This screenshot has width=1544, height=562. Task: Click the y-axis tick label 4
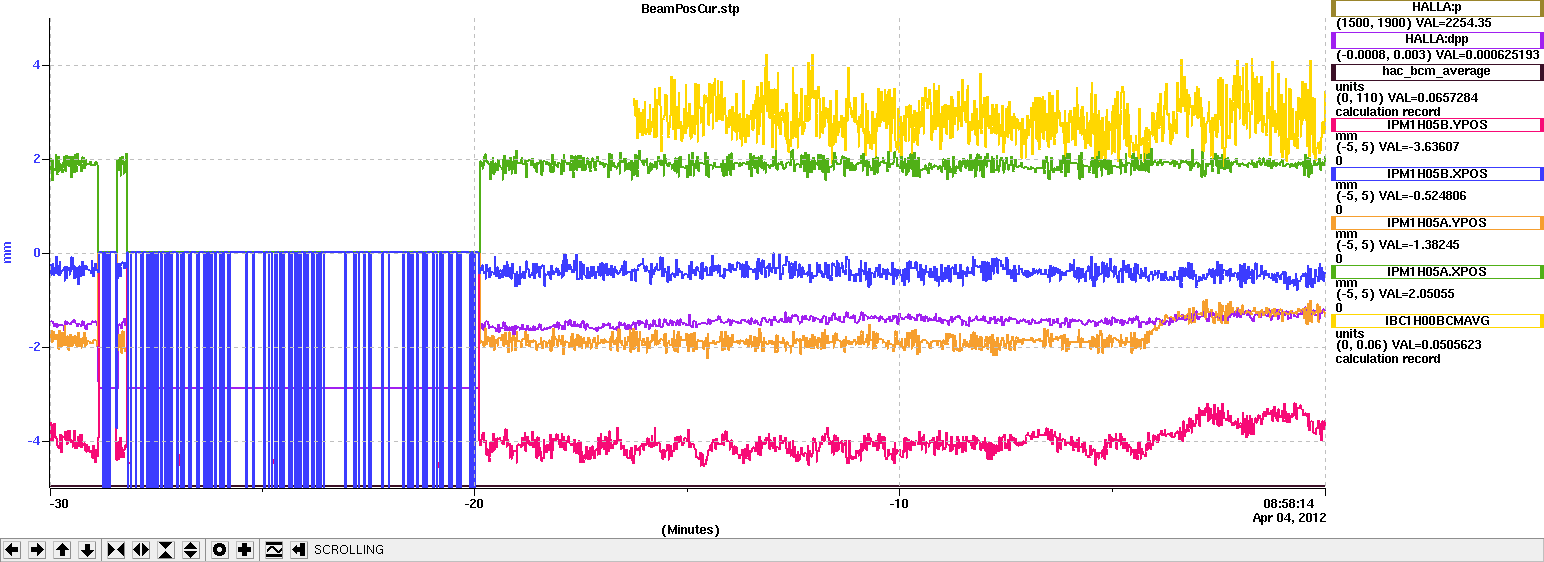[36, 66]
